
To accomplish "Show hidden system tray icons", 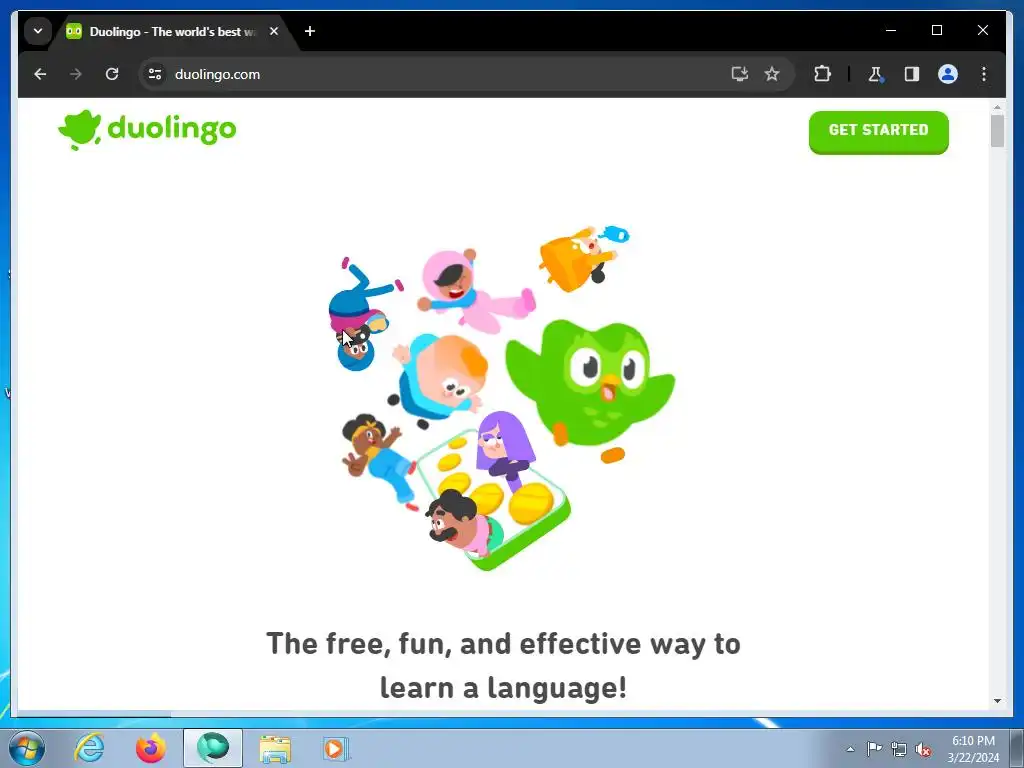I will tap(850, 749).
